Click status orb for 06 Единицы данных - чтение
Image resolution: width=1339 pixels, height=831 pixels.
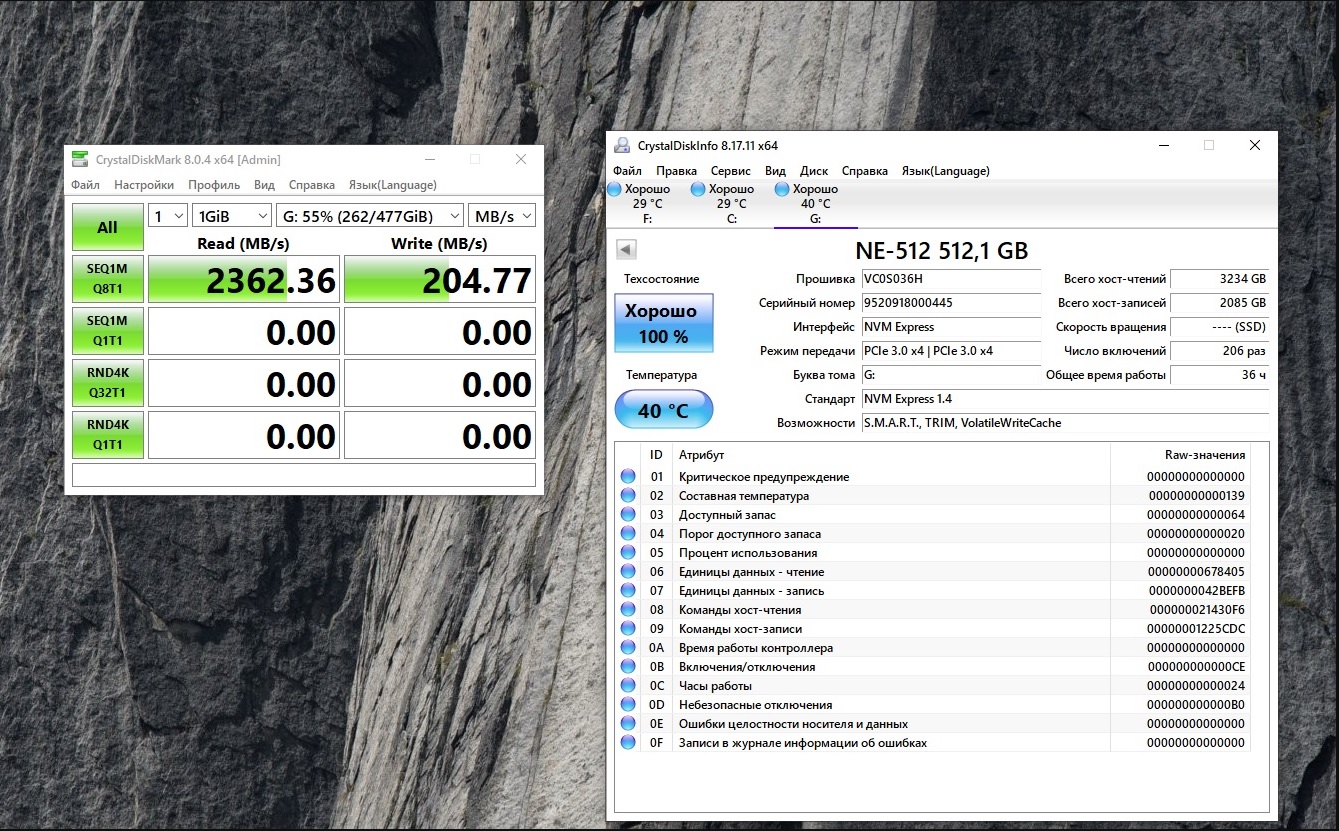point(628,572)
